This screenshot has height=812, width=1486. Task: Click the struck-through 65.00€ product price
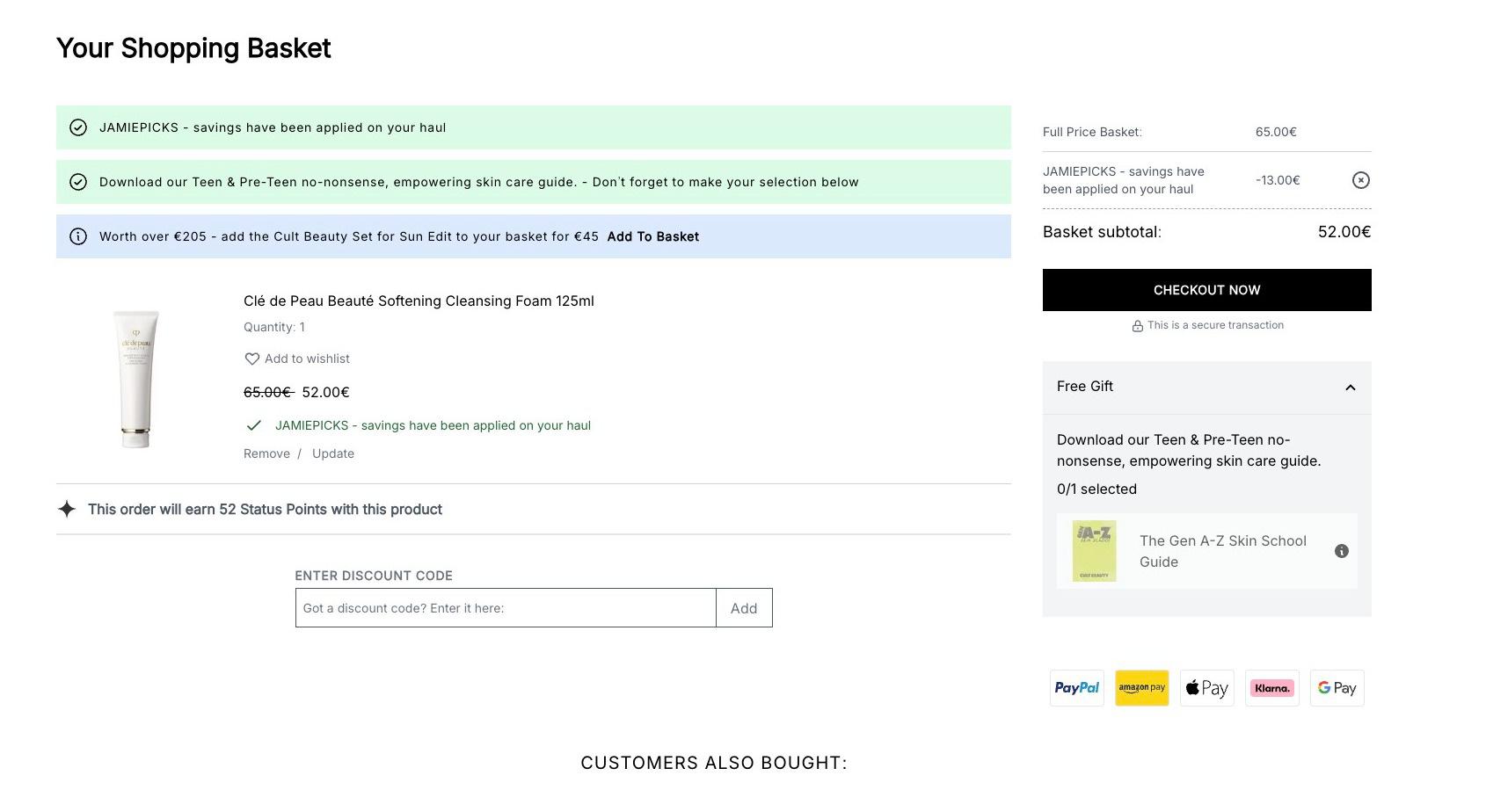pyautogui.click(x=267, y=392)
